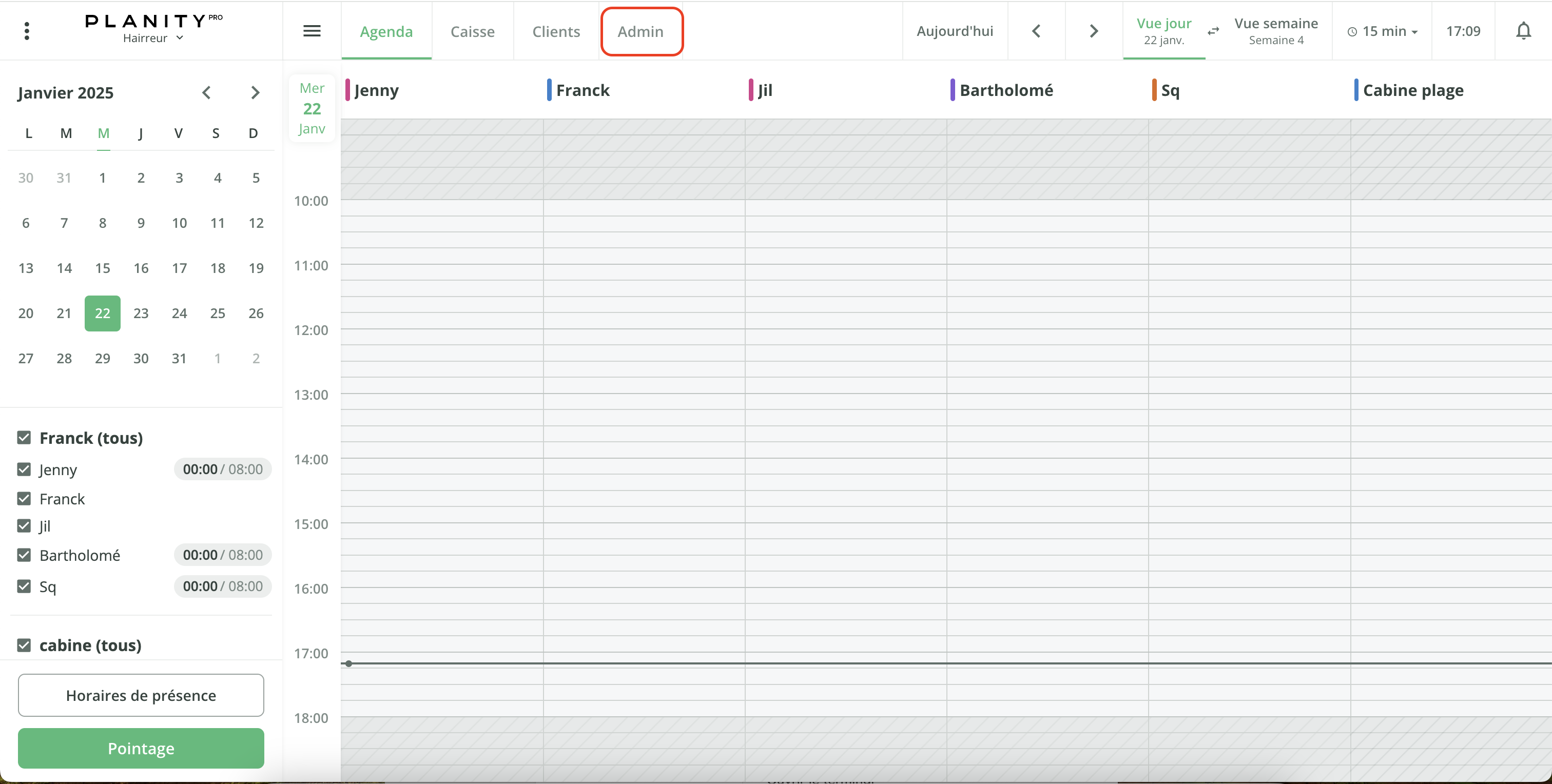Click the hamburger menu icon
Screen dimensions: 1552x784
(312, 31)
